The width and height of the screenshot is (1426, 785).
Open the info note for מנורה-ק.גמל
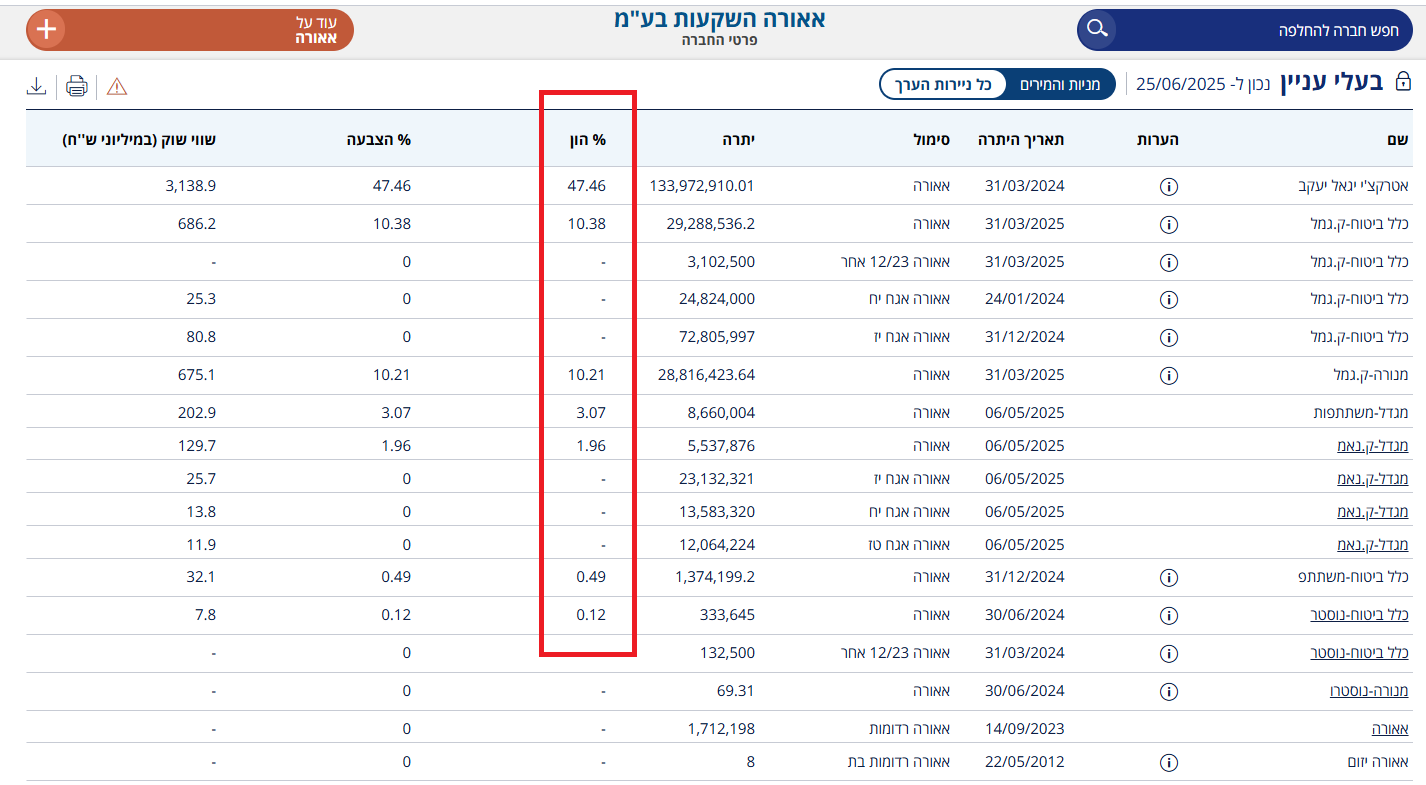coord(1168,376)
